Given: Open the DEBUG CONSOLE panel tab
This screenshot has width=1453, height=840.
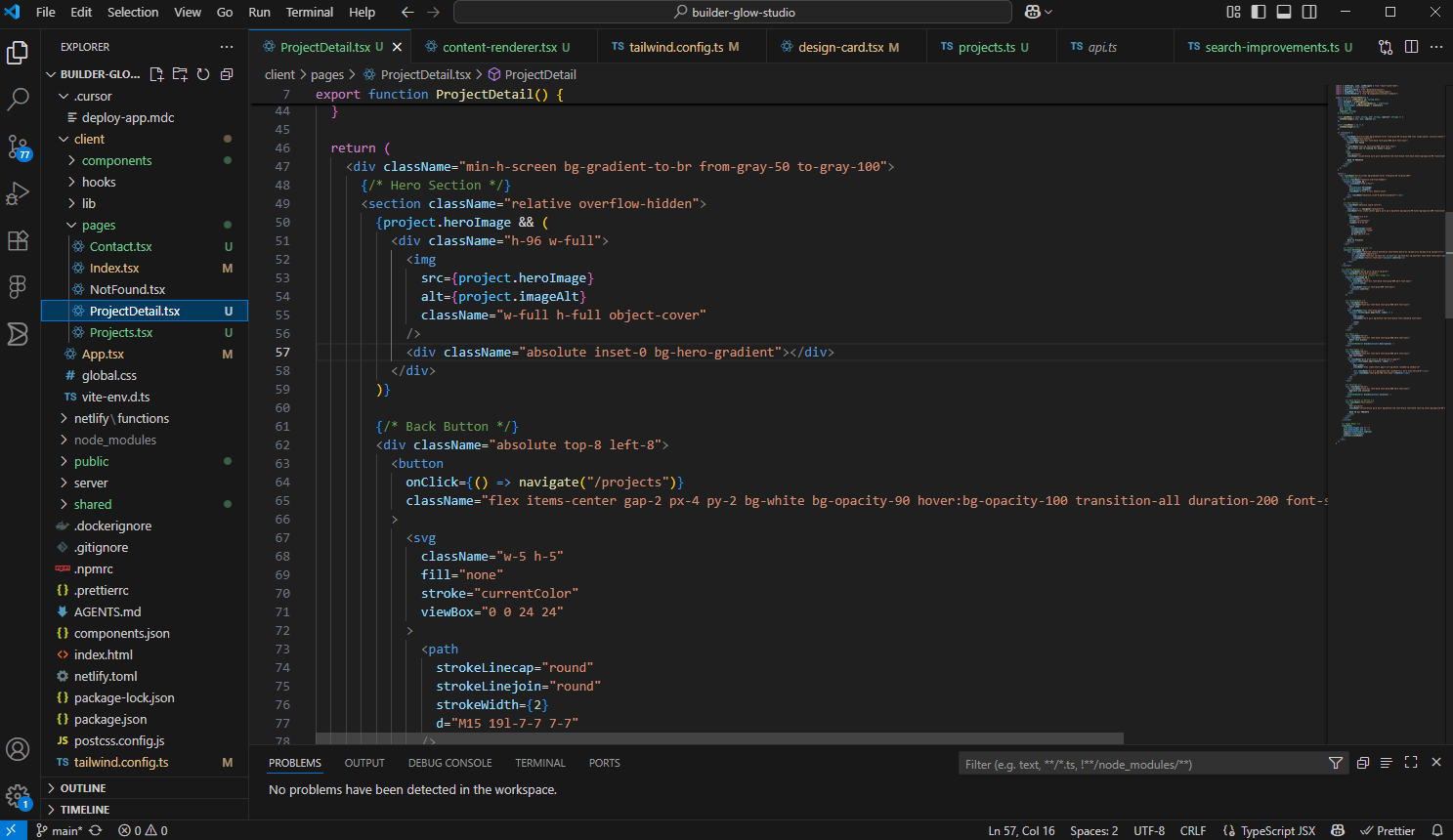Looking at the screenshot, I should tap(449, 763).
